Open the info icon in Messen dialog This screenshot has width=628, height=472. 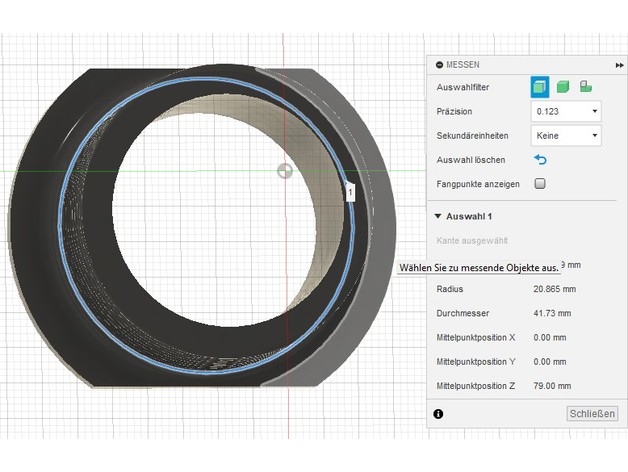pos(438,413)
